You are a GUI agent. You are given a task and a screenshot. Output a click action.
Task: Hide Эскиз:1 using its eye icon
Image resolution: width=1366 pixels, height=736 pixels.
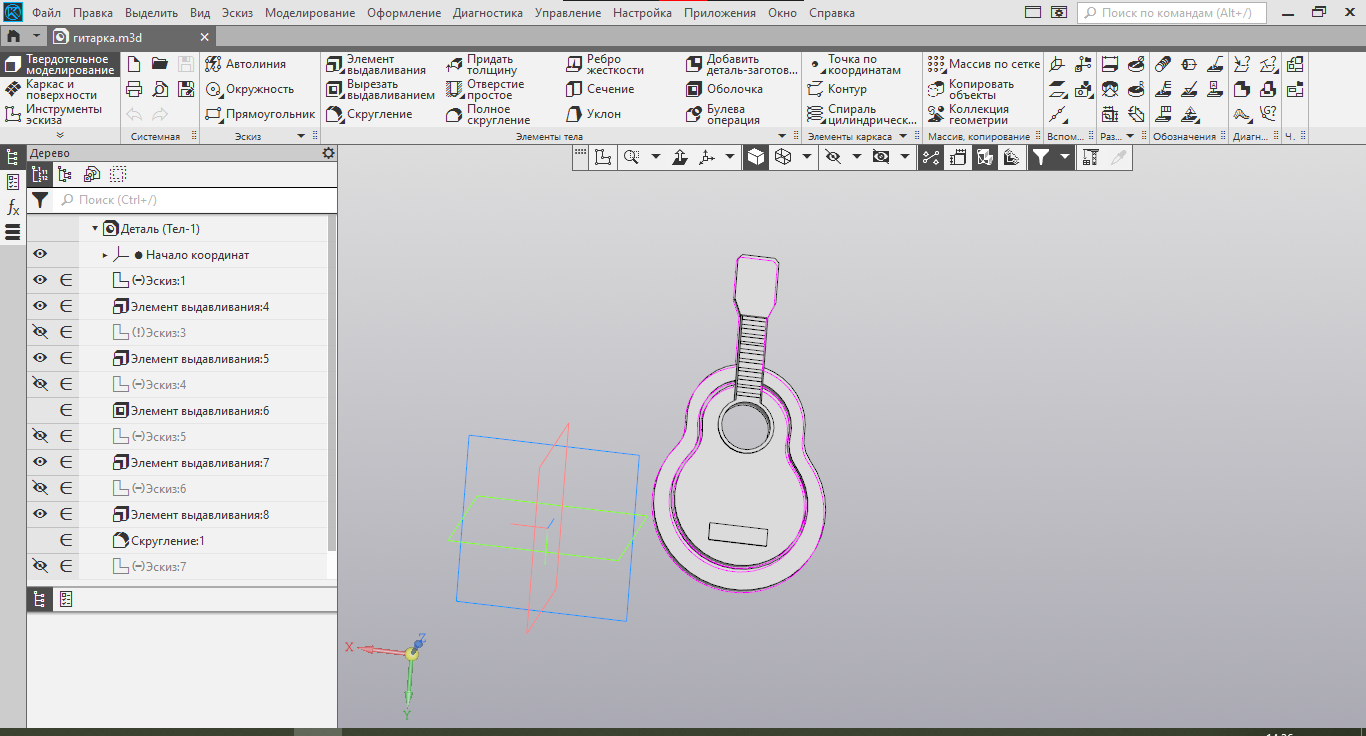pos(40,280)
